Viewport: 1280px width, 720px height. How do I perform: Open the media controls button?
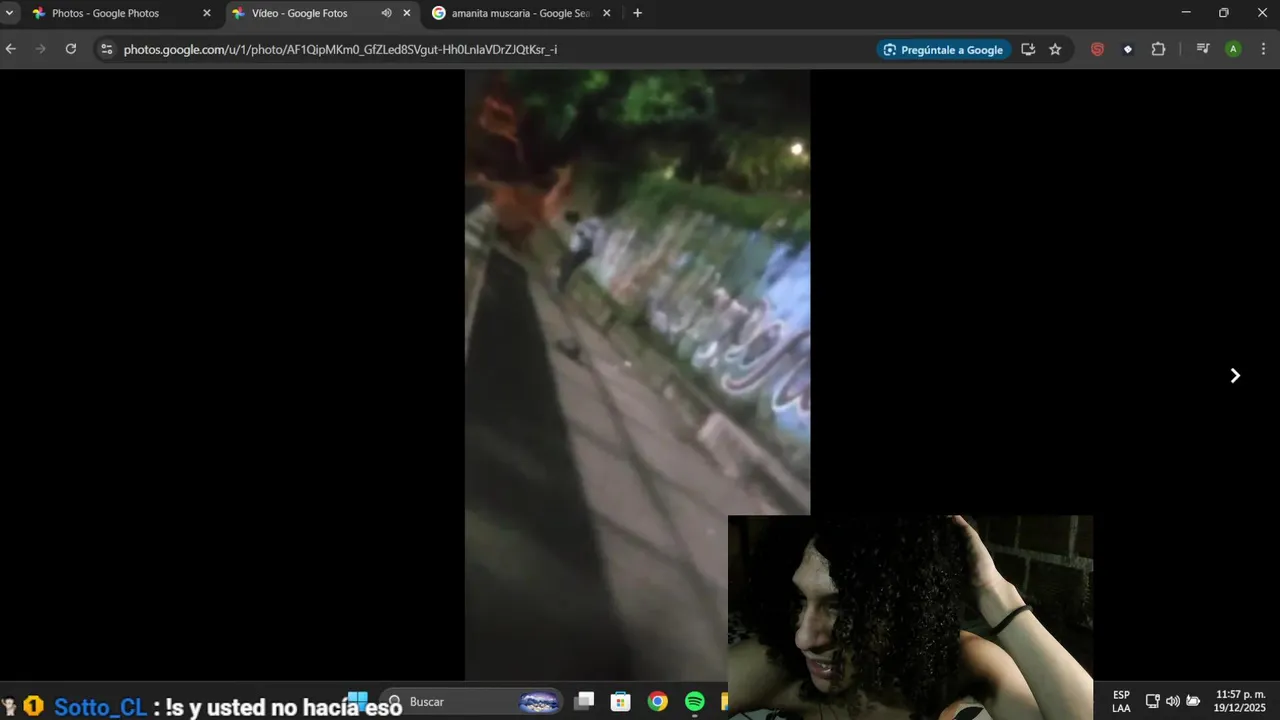(1203, 49)
